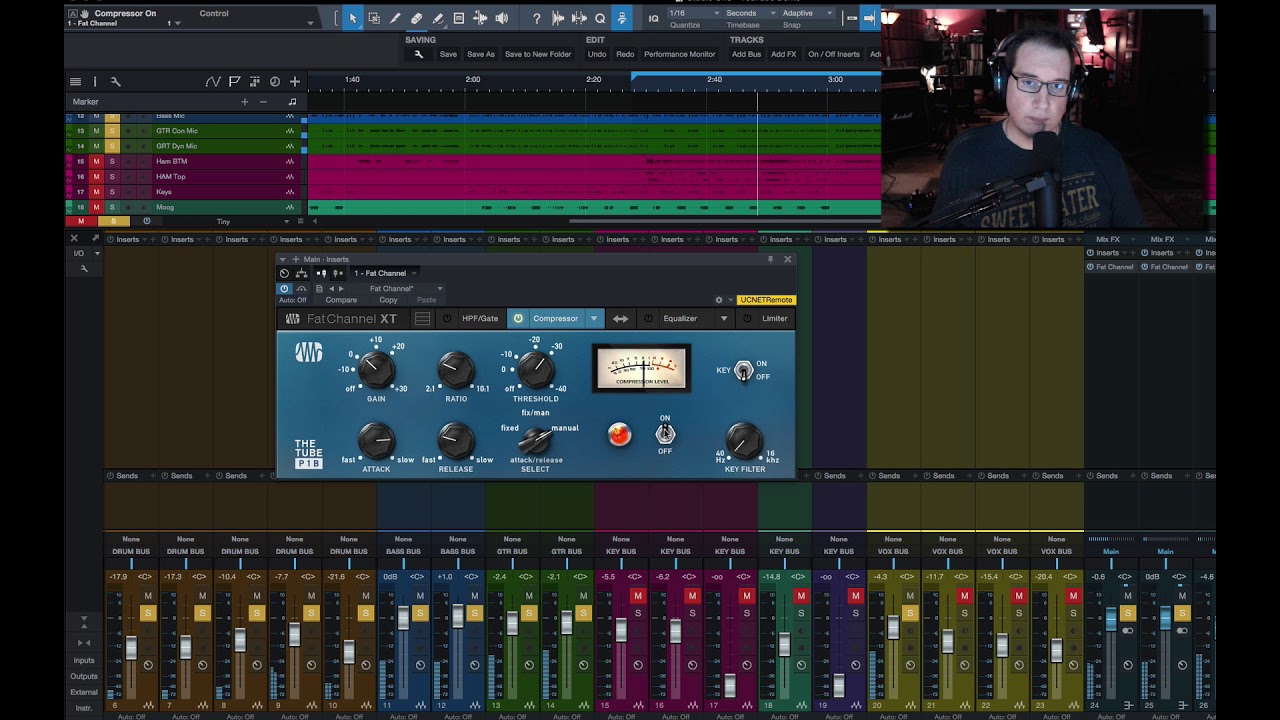Open plugin gear settings icon
The height and width of the screenshot is (720, 1280).
pyautogui.click(x=718, y=300)
